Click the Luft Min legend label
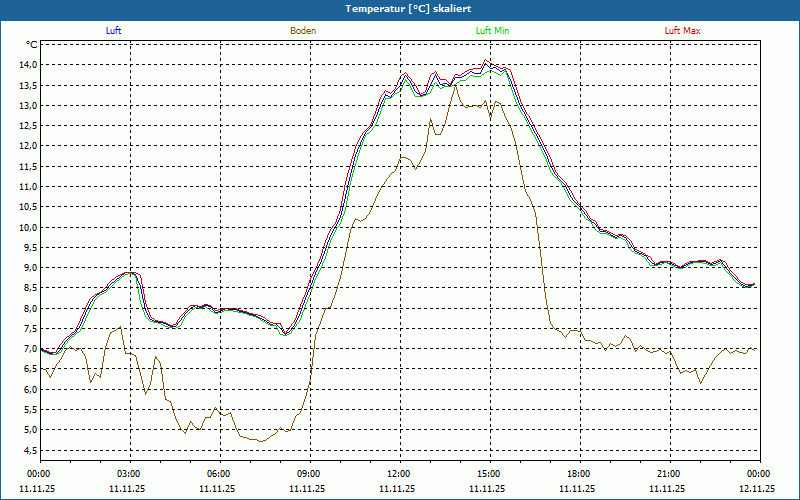This screenshot has height=500, width=800. (492, 31)
